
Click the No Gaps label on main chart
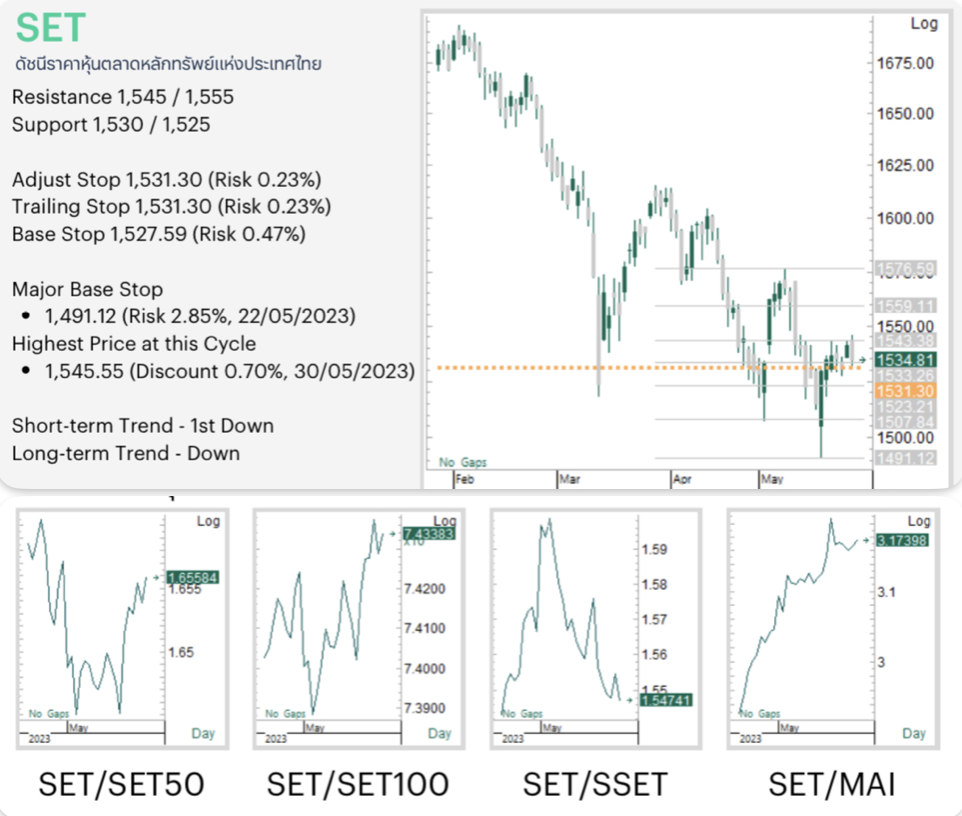click(x=463, y=462)
